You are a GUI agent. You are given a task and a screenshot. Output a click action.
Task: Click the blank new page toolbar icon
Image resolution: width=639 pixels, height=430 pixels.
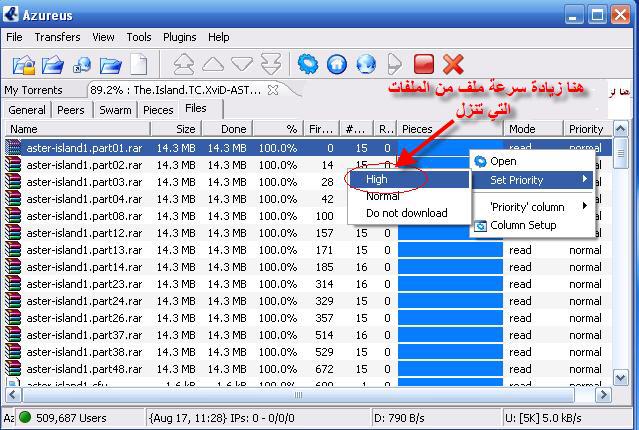(x=139, y=64)
